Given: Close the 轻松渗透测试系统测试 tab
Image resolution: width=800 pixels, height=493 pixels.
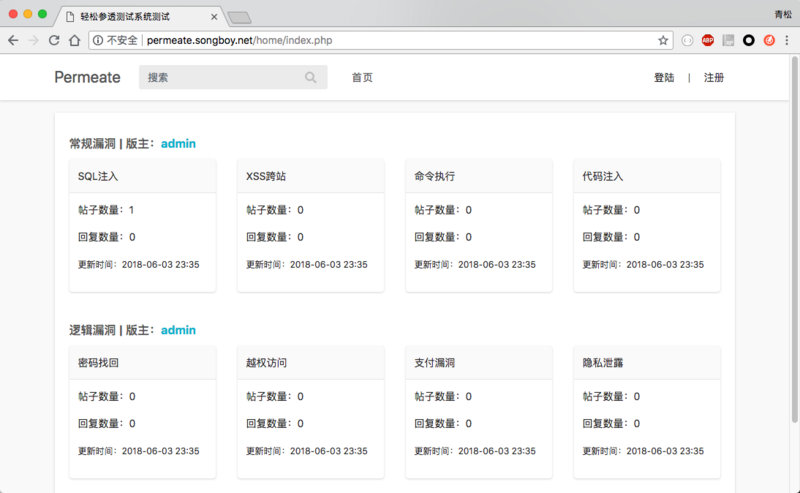Looking at the screenshot, I should tap(214, 17).
